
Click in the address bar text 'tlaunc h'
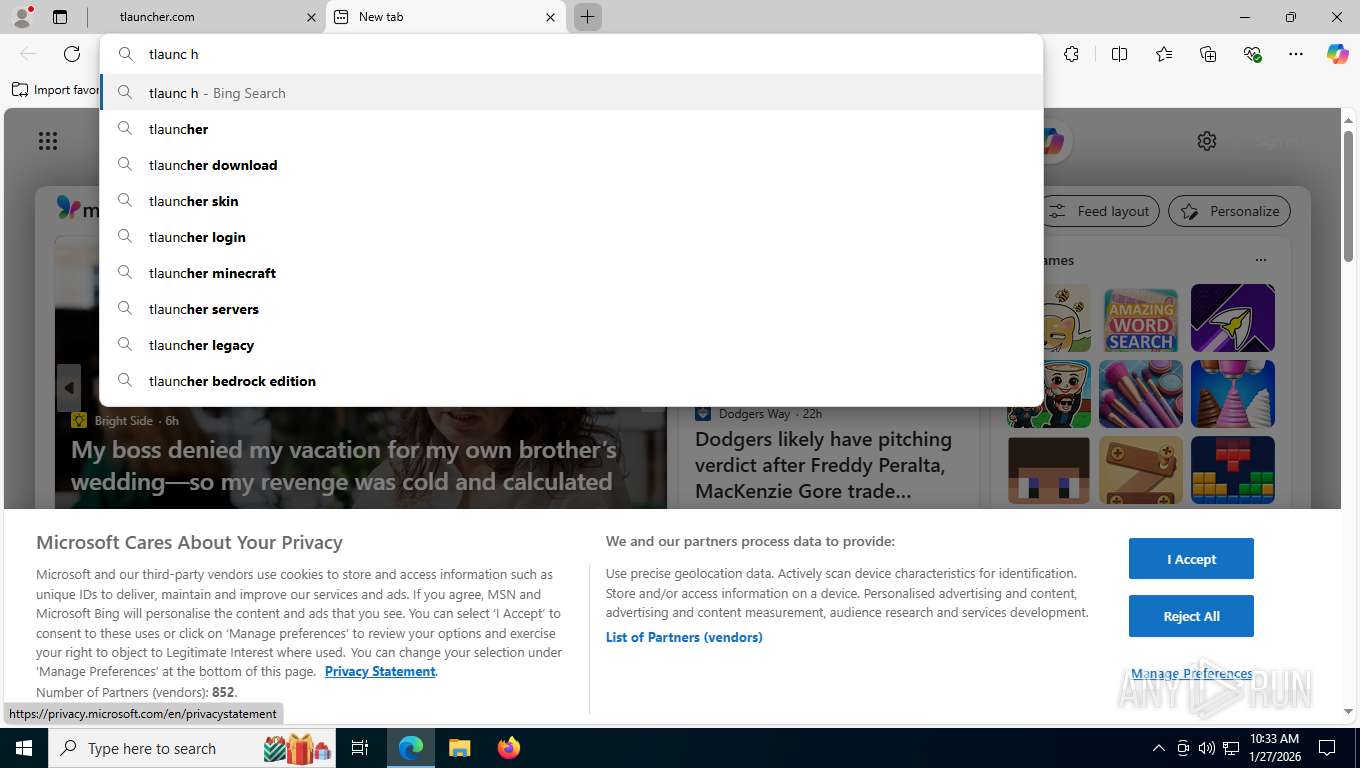tap(174, 54)
